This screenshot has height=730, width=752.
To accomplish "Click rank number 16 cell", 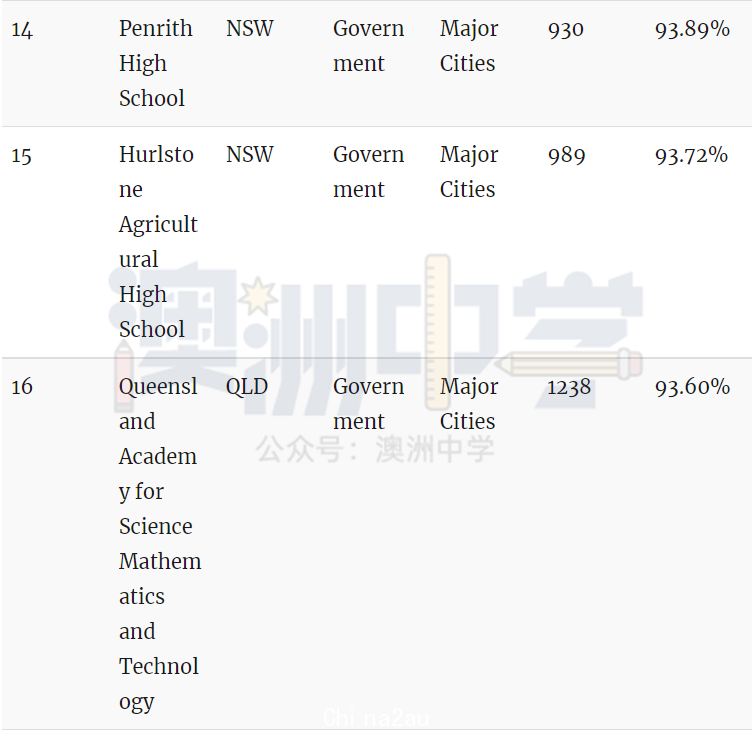I will pyautogui.click(x=22, y=387).
